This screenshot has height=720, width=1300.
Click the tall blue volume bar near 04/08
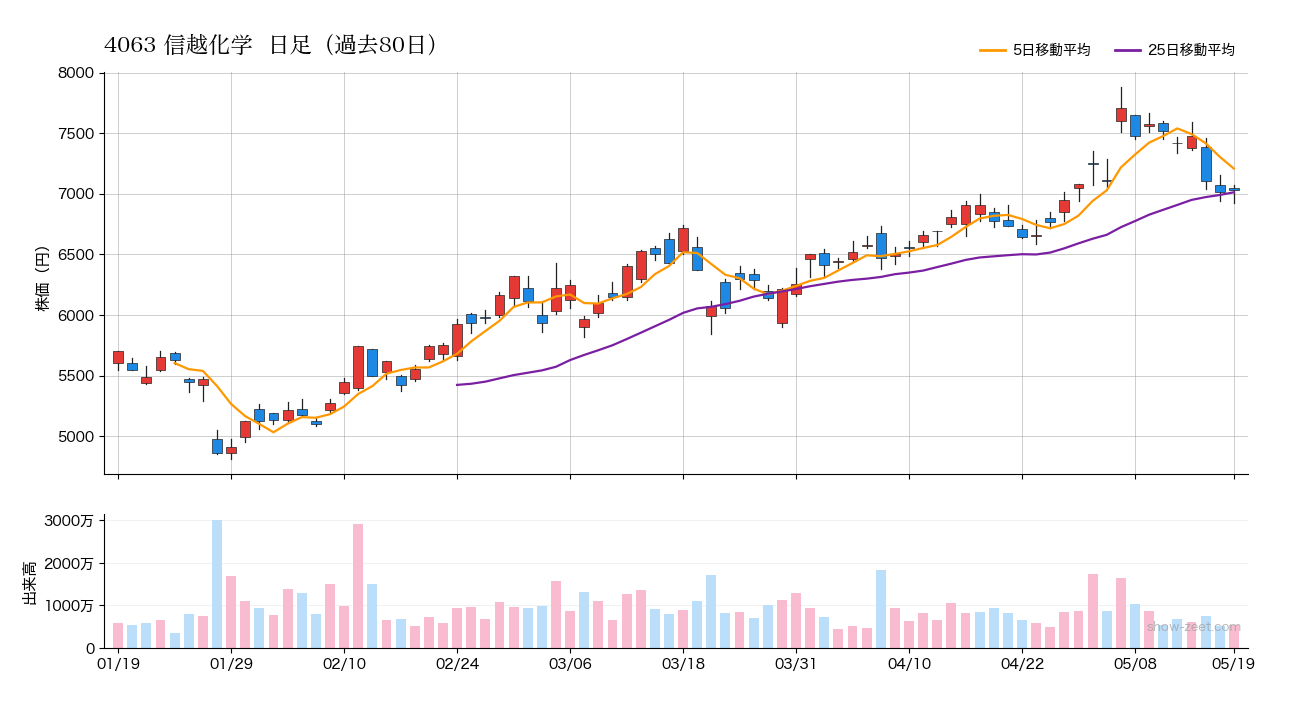point(881,609)
